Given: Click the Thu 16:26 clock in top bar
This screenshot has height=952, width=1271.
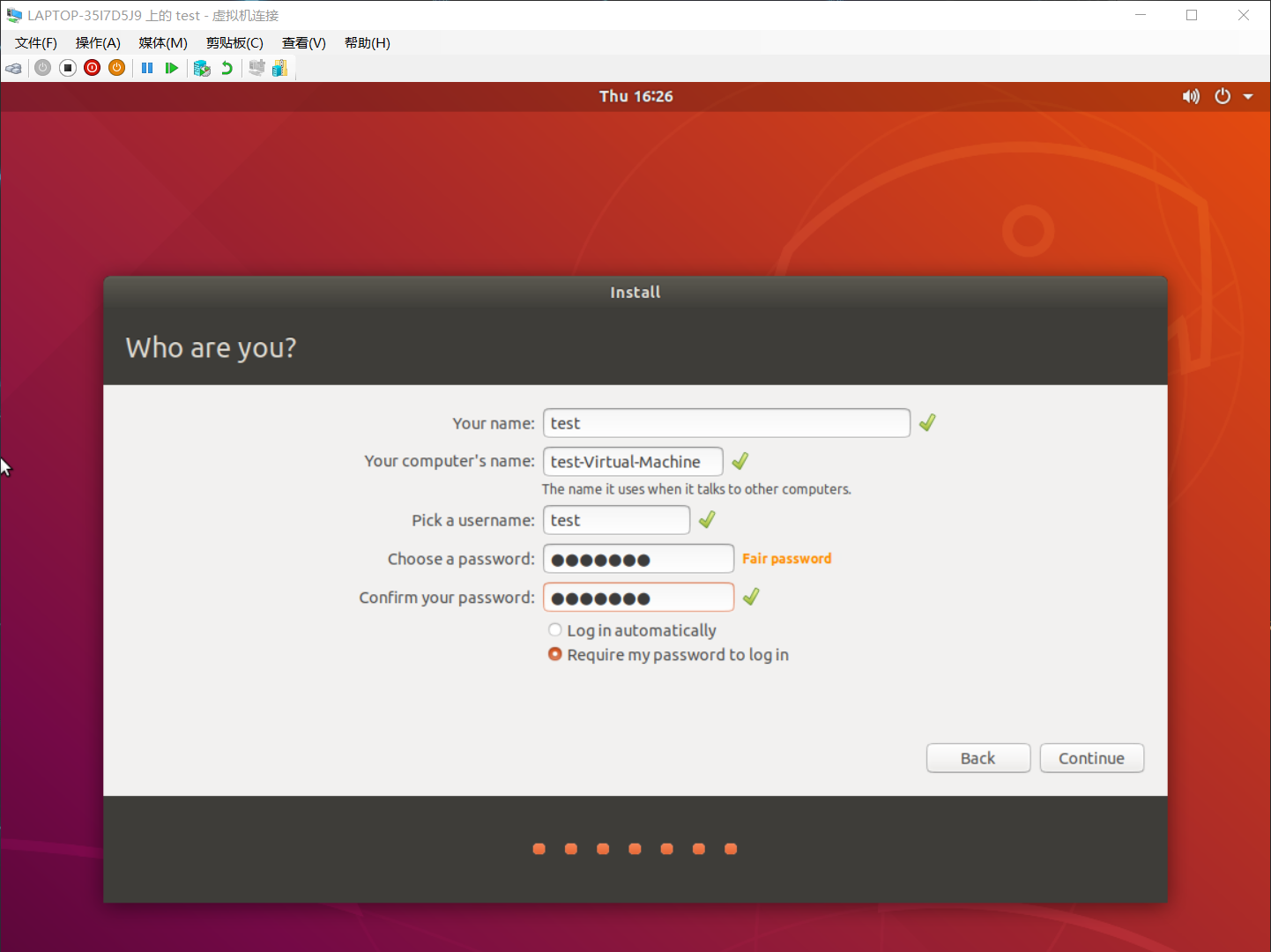Looking at the screenshot, I should pyautogui.click(x=635, y=96).
